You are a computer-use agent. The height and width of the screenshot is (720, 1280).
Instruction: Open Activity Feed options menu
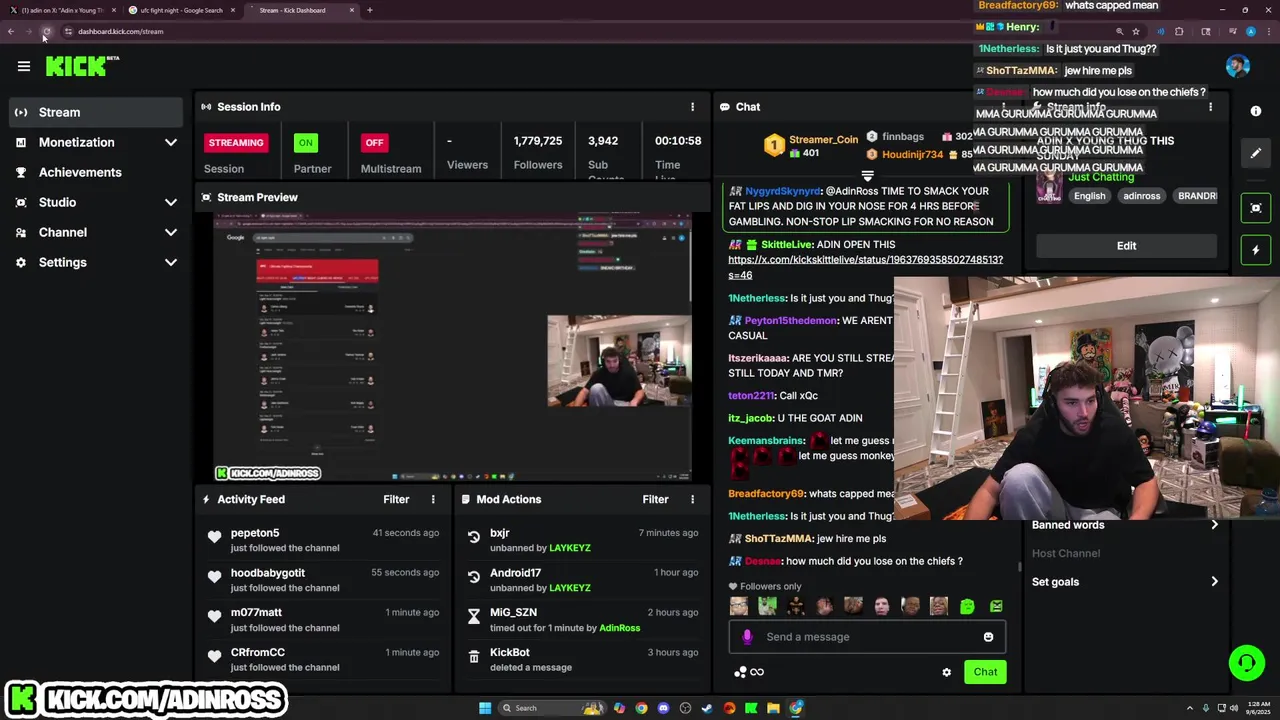[433, 499]
